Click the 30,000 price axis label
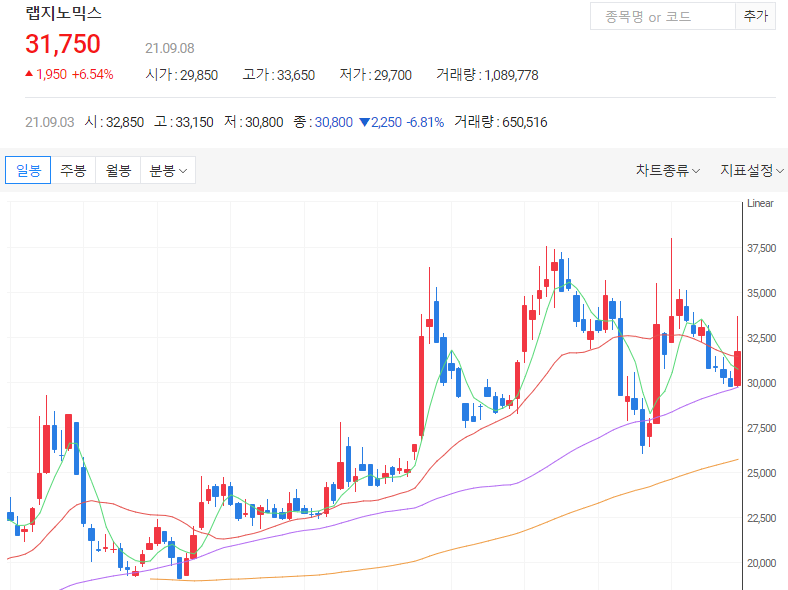 click(761, 383)
